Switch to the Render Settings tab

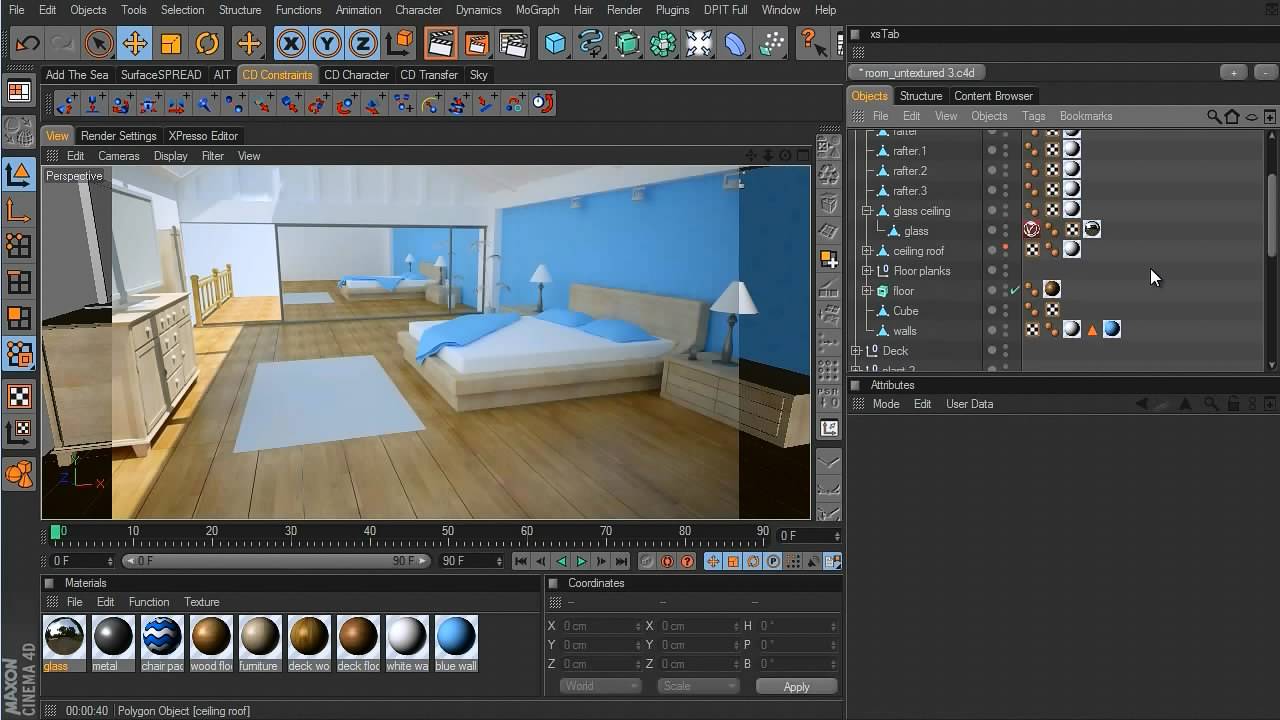[x=118, y=136]
